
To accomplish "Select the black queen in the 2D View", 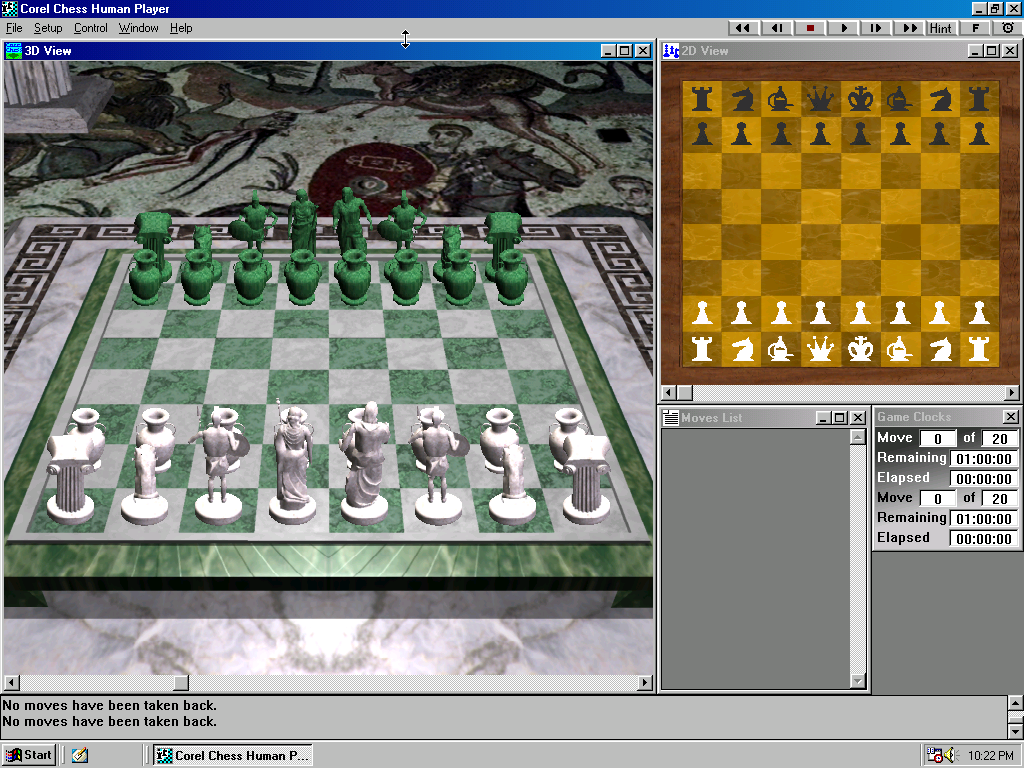I will [820, 99].
